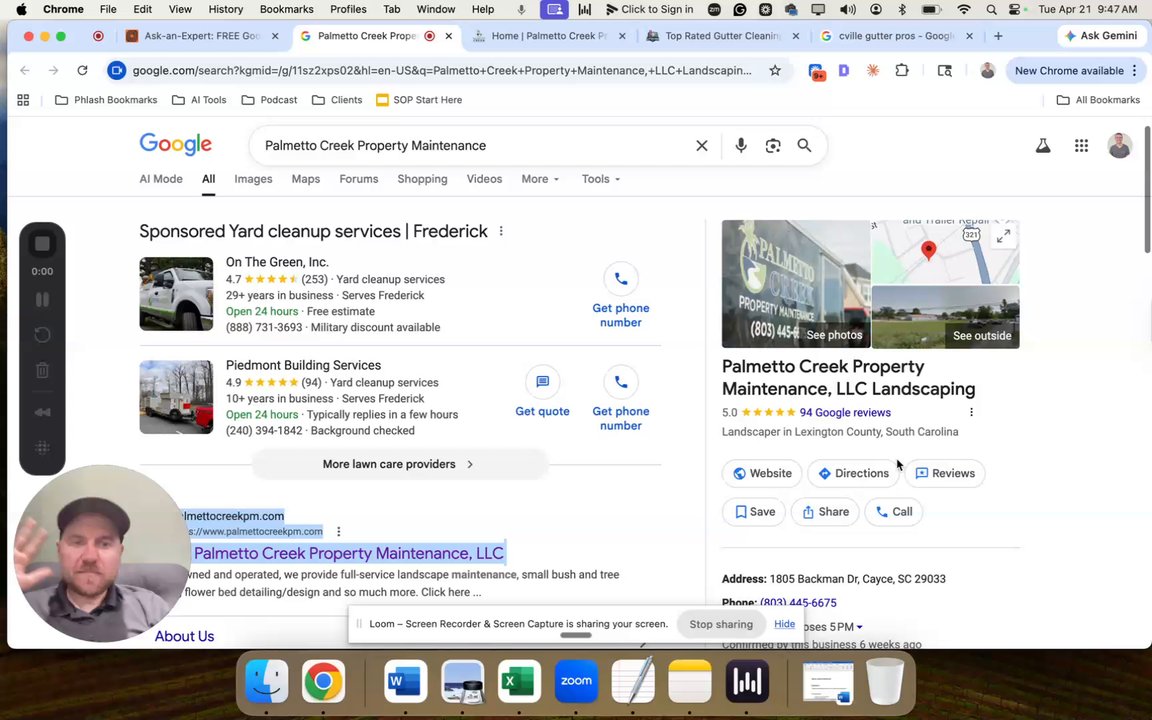Image resolution: width=1152 pixels, height=720 pixels.
Task: Open the All Bookmarks folder
Action: (x=1098, y=100)
